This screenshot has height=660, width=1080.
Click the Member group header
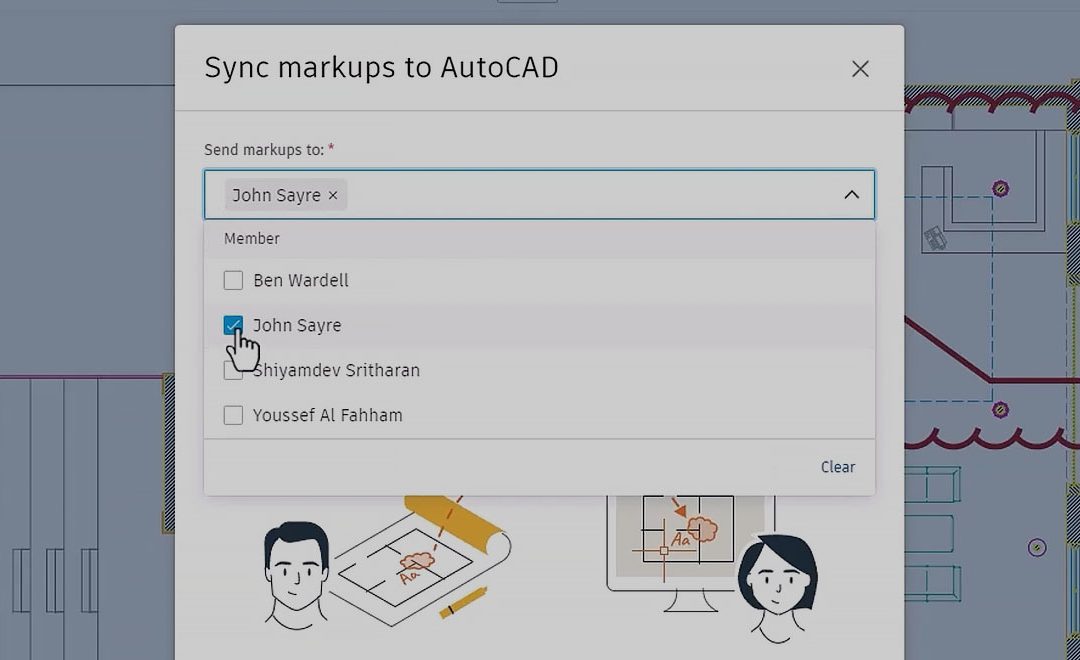(252, 238)
